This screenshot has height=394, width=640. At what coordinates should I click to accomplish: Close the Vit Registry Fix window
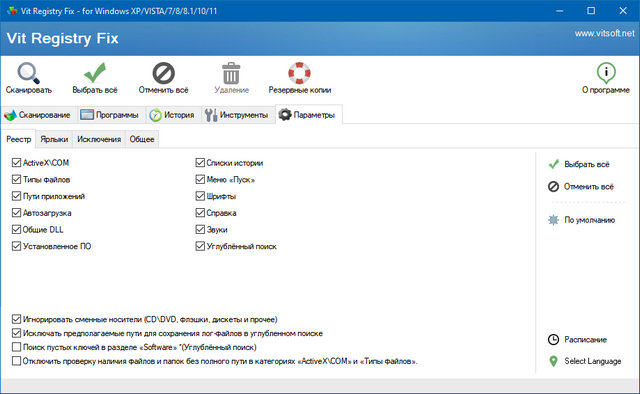[x=623, y=11]
